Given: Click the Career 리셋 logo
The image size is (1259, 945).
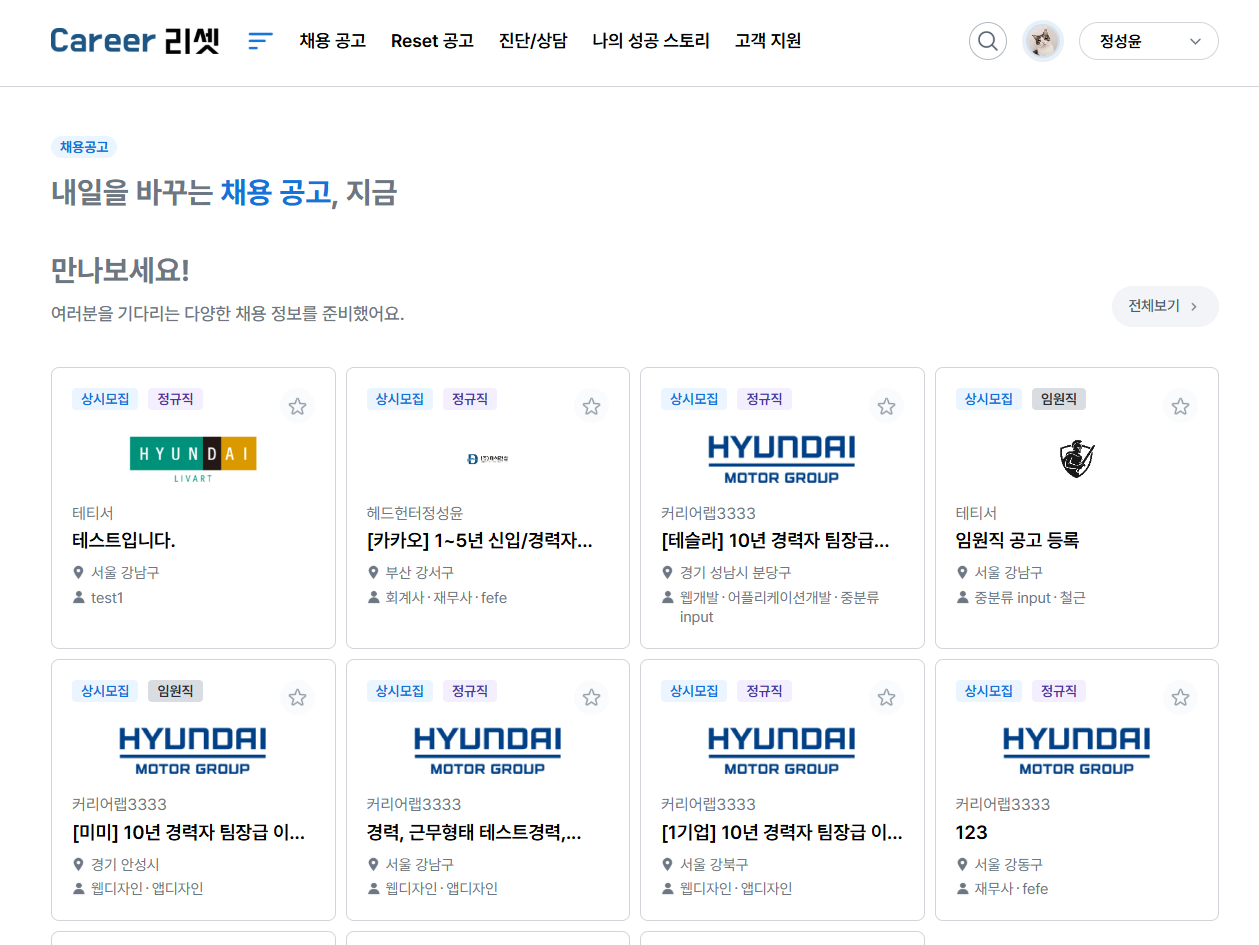Looking at the screenshot, I should click(x=135, y=41).
